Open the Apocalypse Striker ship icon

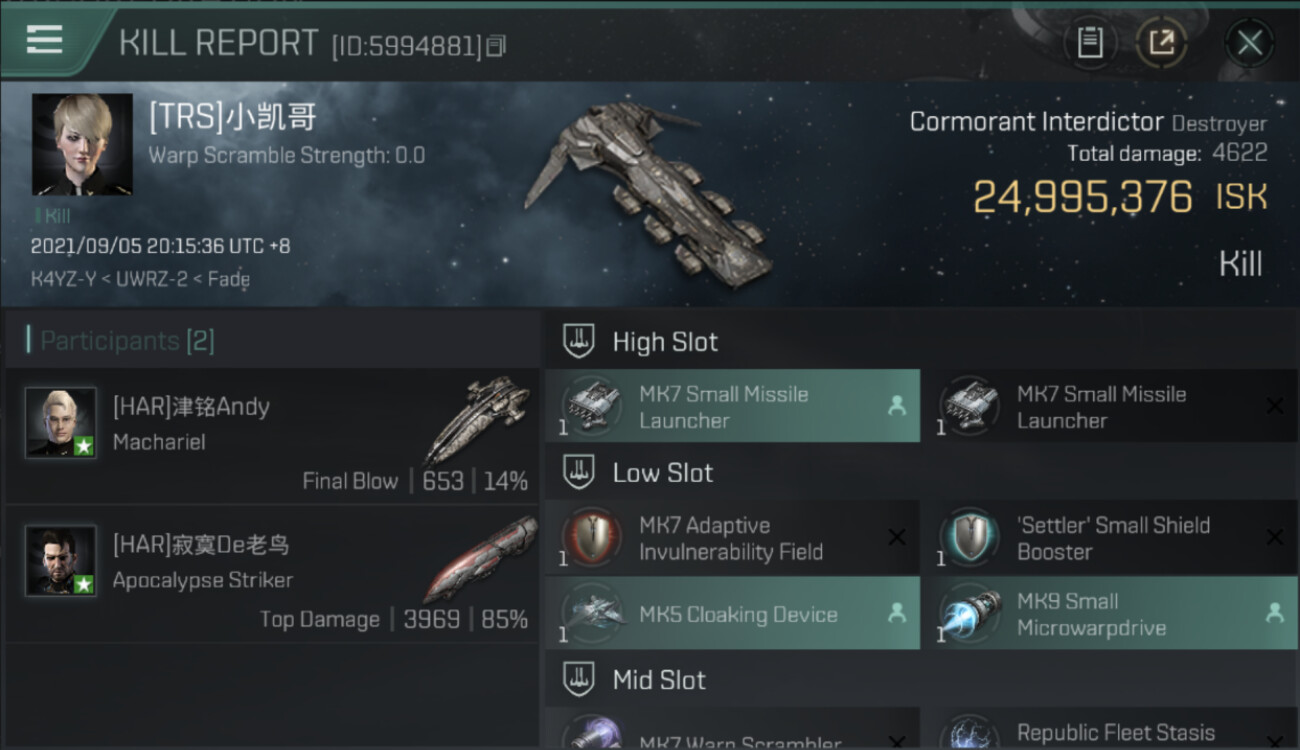[x=481, y=559]
